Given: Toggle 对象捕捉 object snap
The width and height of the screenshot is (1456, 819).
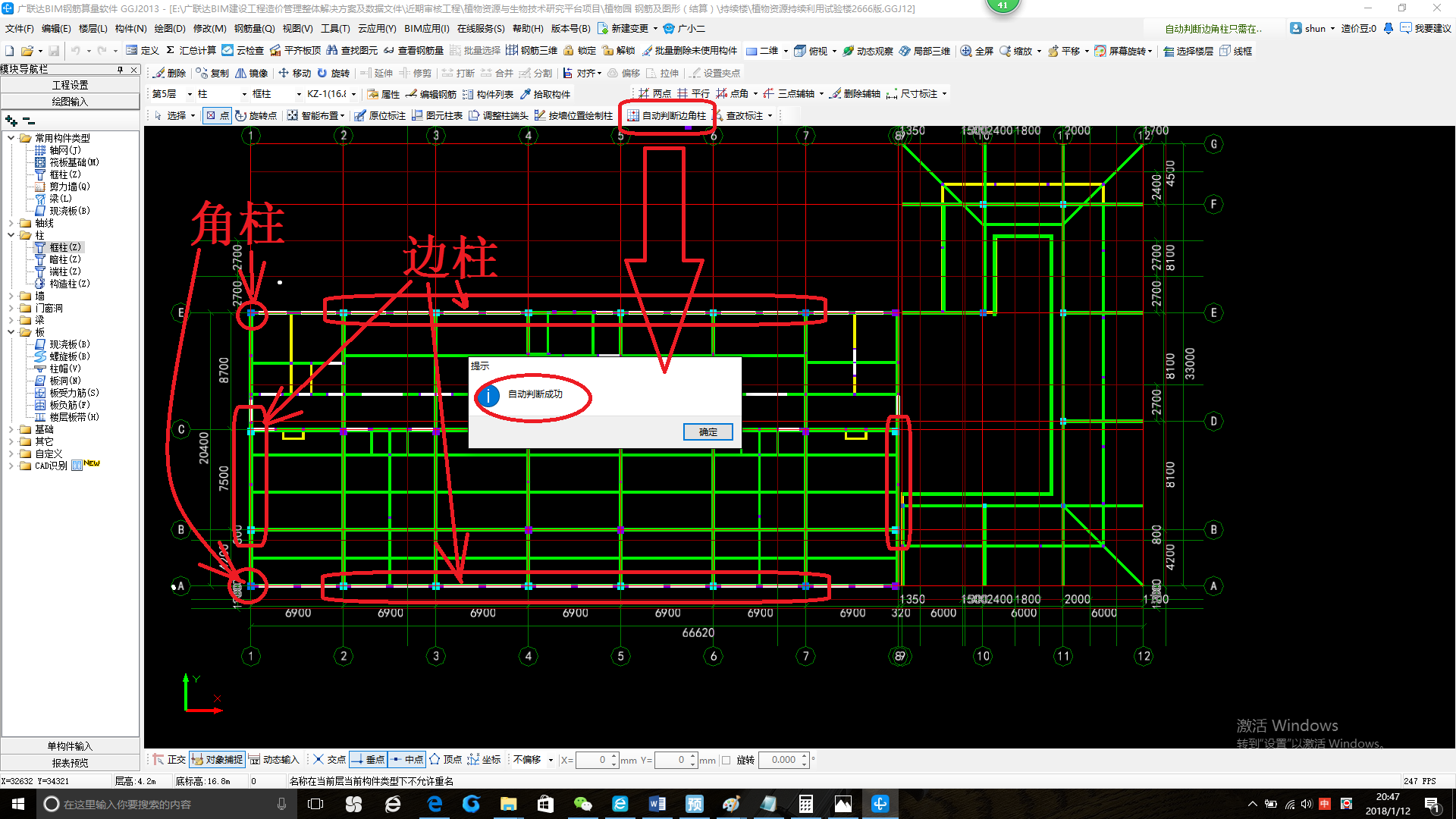Looking at the screenshot, I should point(218,759).
